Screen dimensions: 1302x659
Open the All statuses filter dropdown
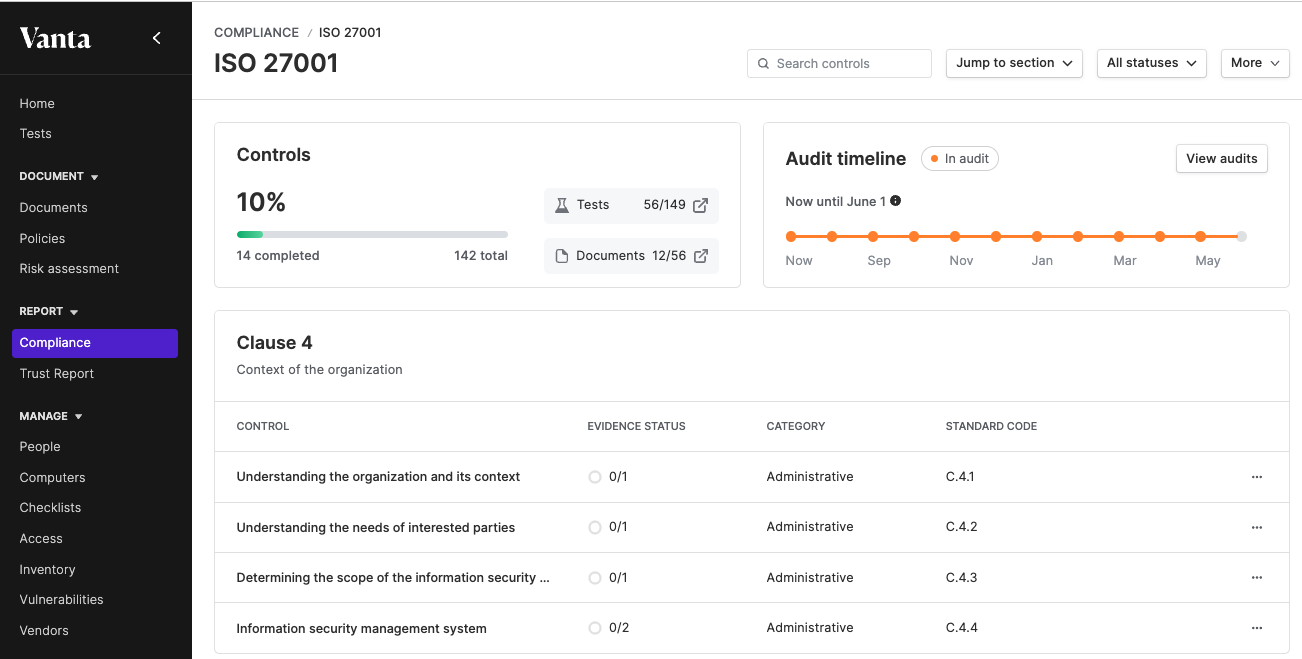tap(1152, 63)
